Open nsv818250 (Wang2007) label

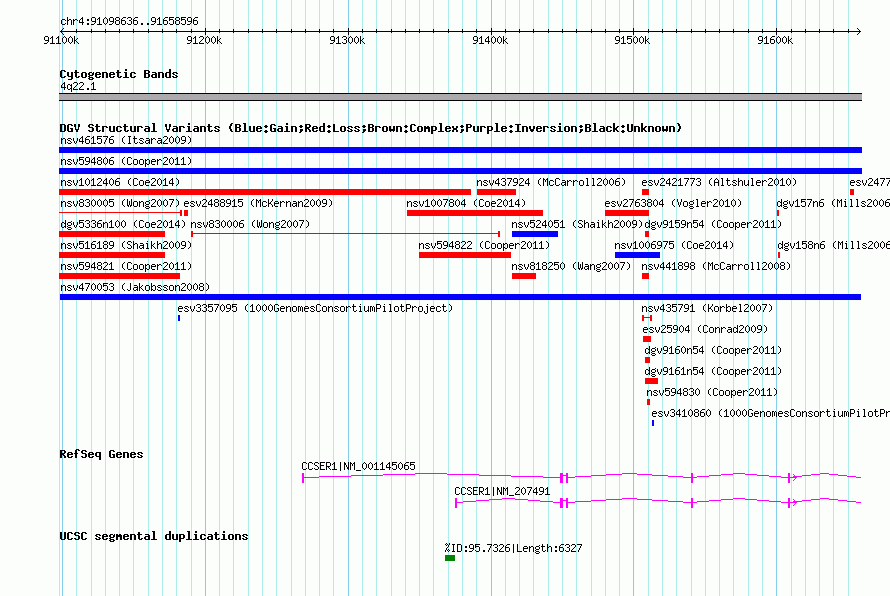click(571, 266)
